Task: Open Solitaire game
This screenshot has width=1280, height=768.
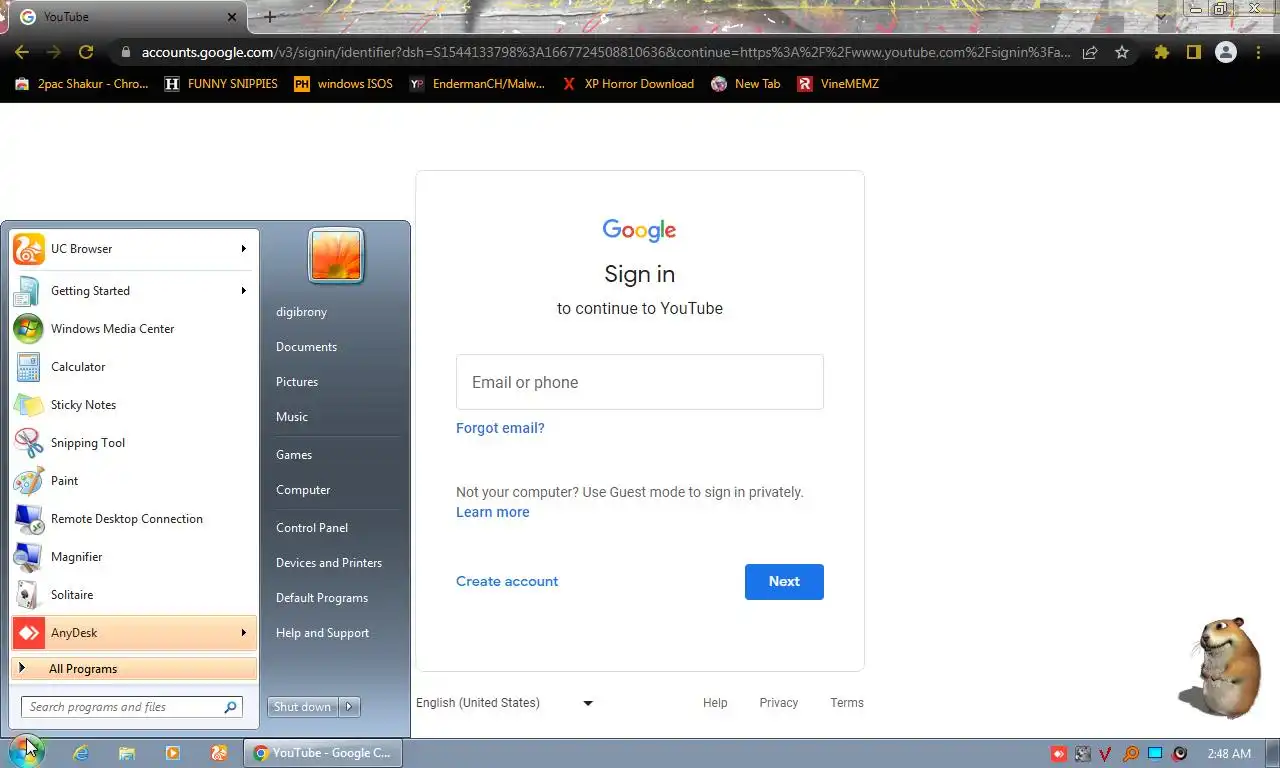Action: click(x=134, y=595)
